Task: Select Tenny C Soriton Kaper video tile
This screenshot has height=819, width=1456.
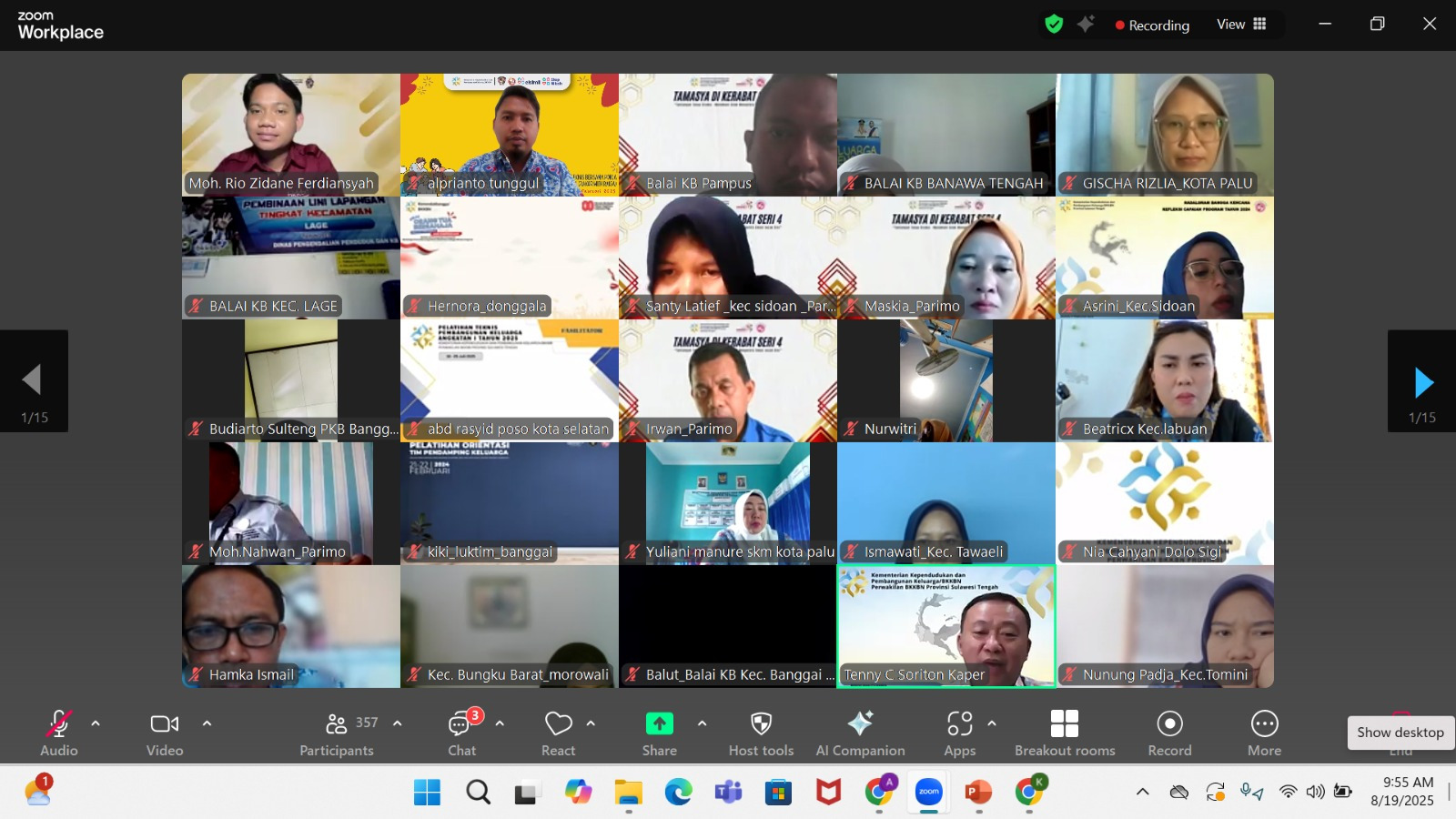Action: point(946,626)
